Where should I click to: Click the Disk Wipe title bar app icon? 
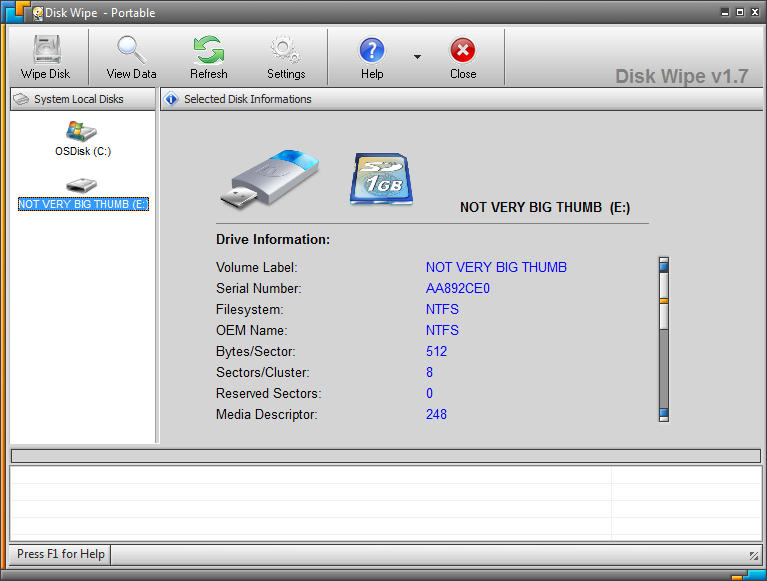(x=38, y=13)
